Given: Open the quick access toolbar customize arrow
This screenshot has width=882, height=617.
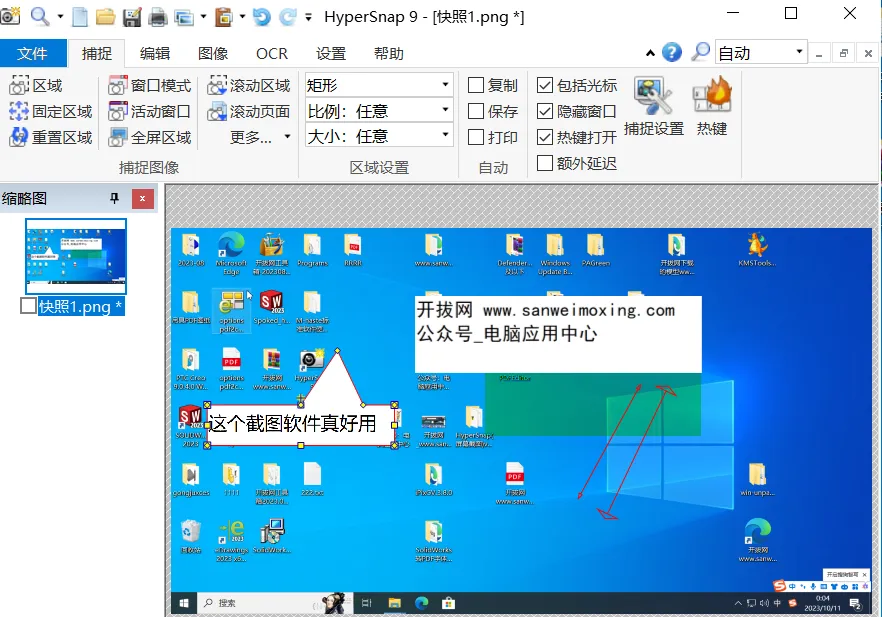Looking at the screenshot, I should tap(308, 17).
